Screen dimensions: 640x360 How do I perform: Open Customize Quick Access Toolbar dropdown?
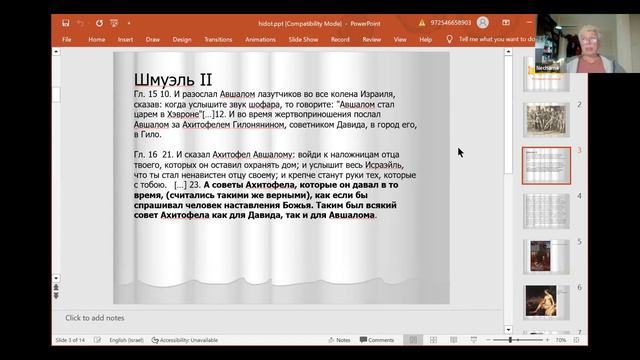click(129, 23)
